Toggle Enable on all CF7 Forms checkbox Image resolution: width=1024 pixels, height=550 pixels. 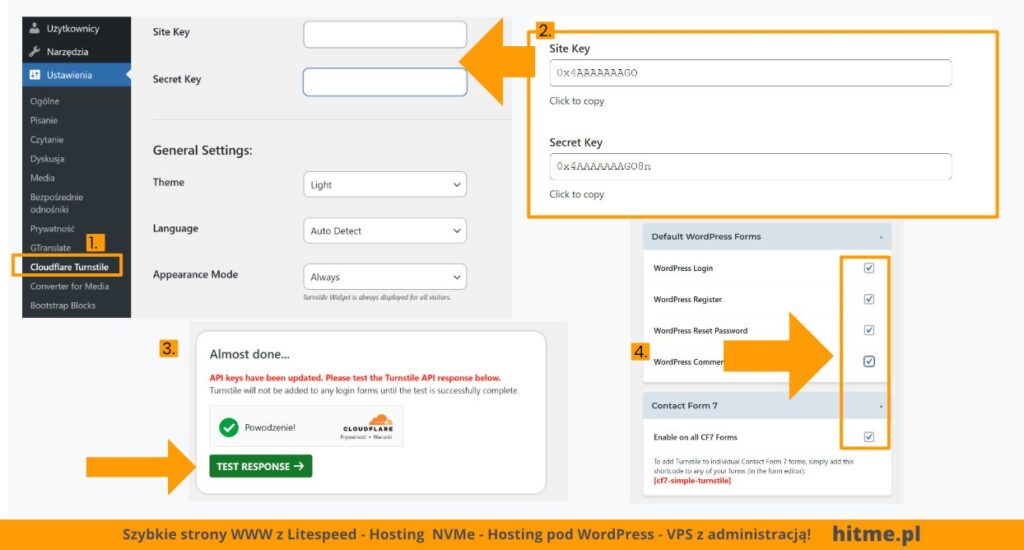pyautogui.click(x=869, y=437)
